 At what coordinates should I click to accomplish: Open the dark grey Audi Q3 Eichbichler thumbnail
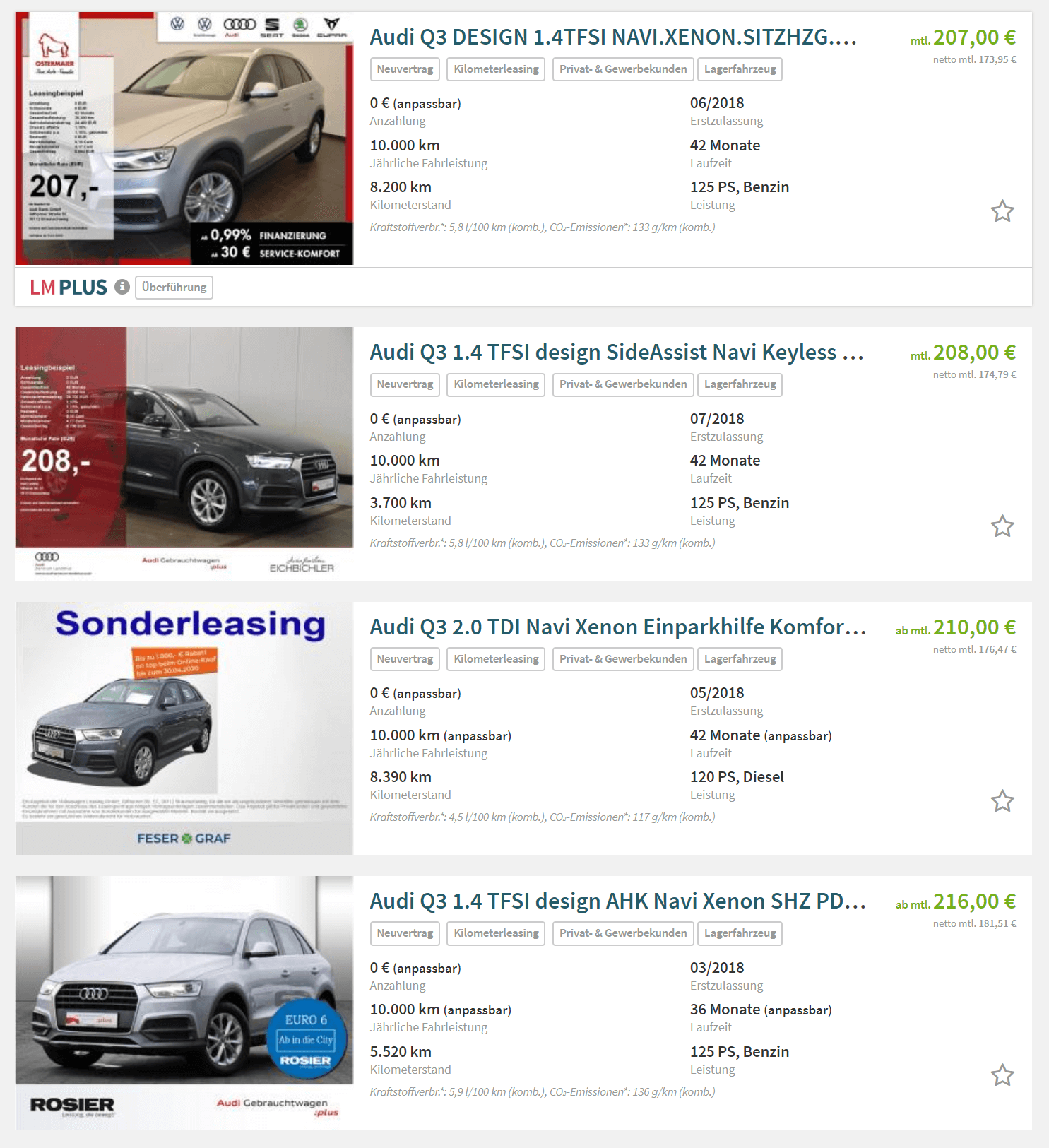tap(184, 453)
